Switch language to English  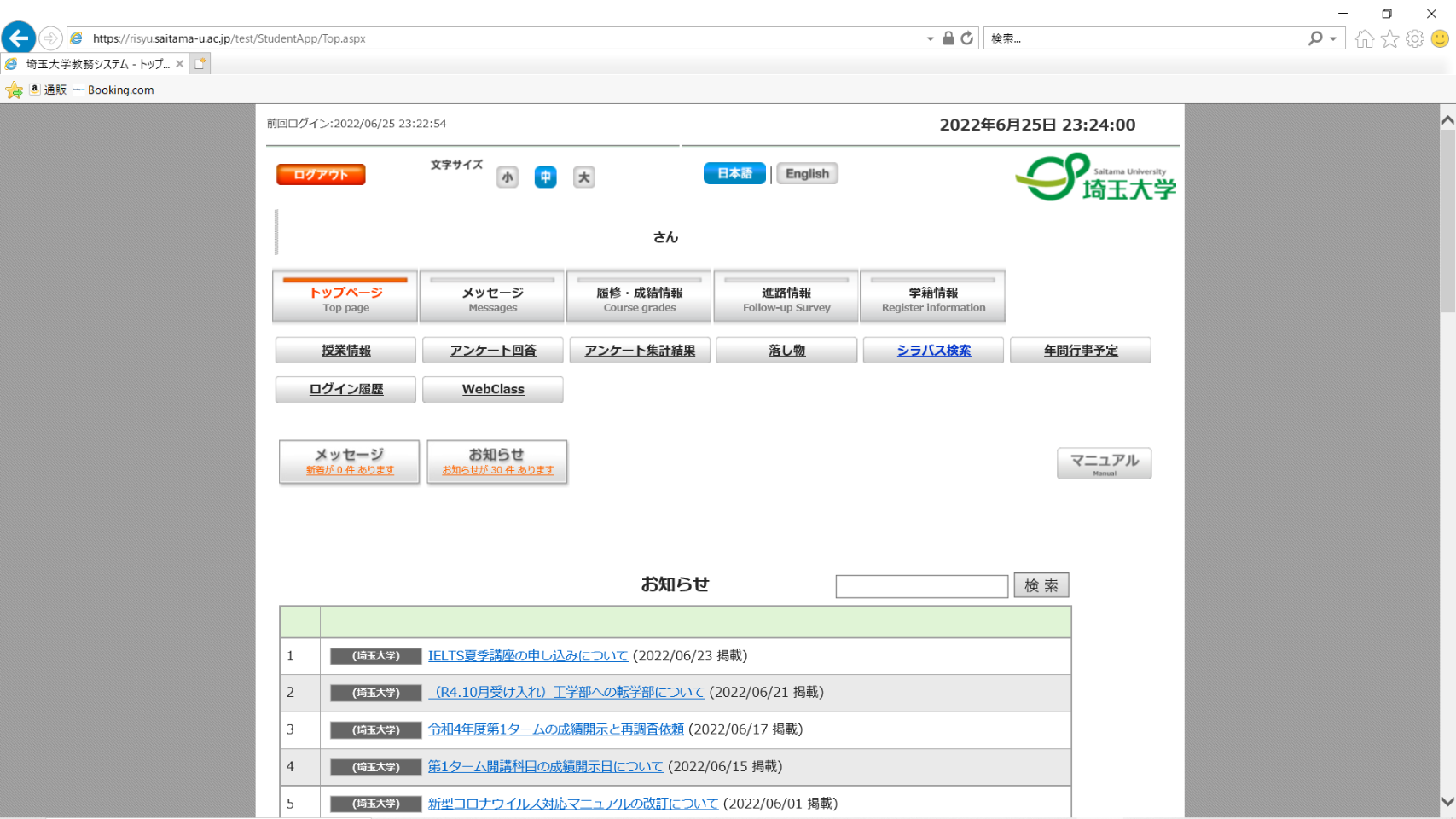(807, 174)
